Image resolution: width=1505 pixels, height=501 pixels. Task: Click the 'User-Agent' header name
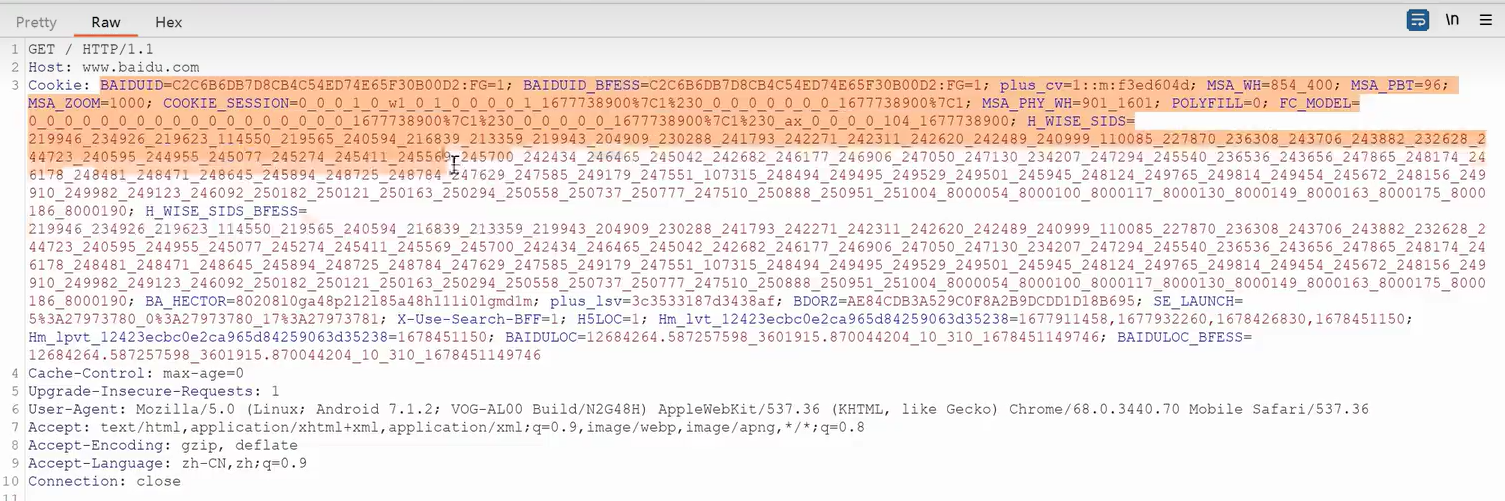tap(73, 409)
